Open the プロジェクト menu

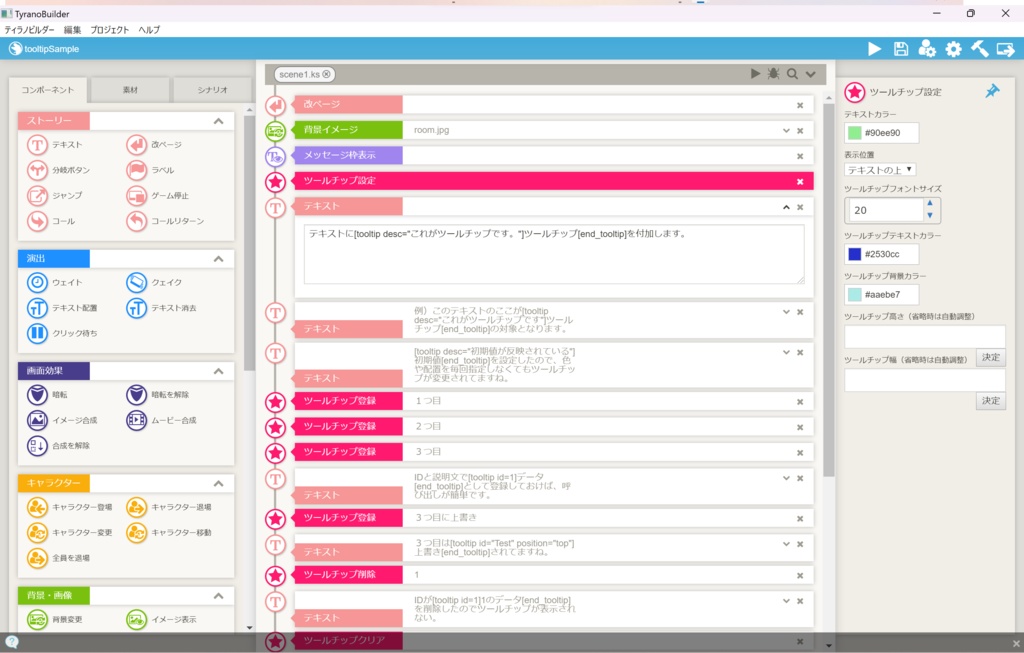click(109, 29)
